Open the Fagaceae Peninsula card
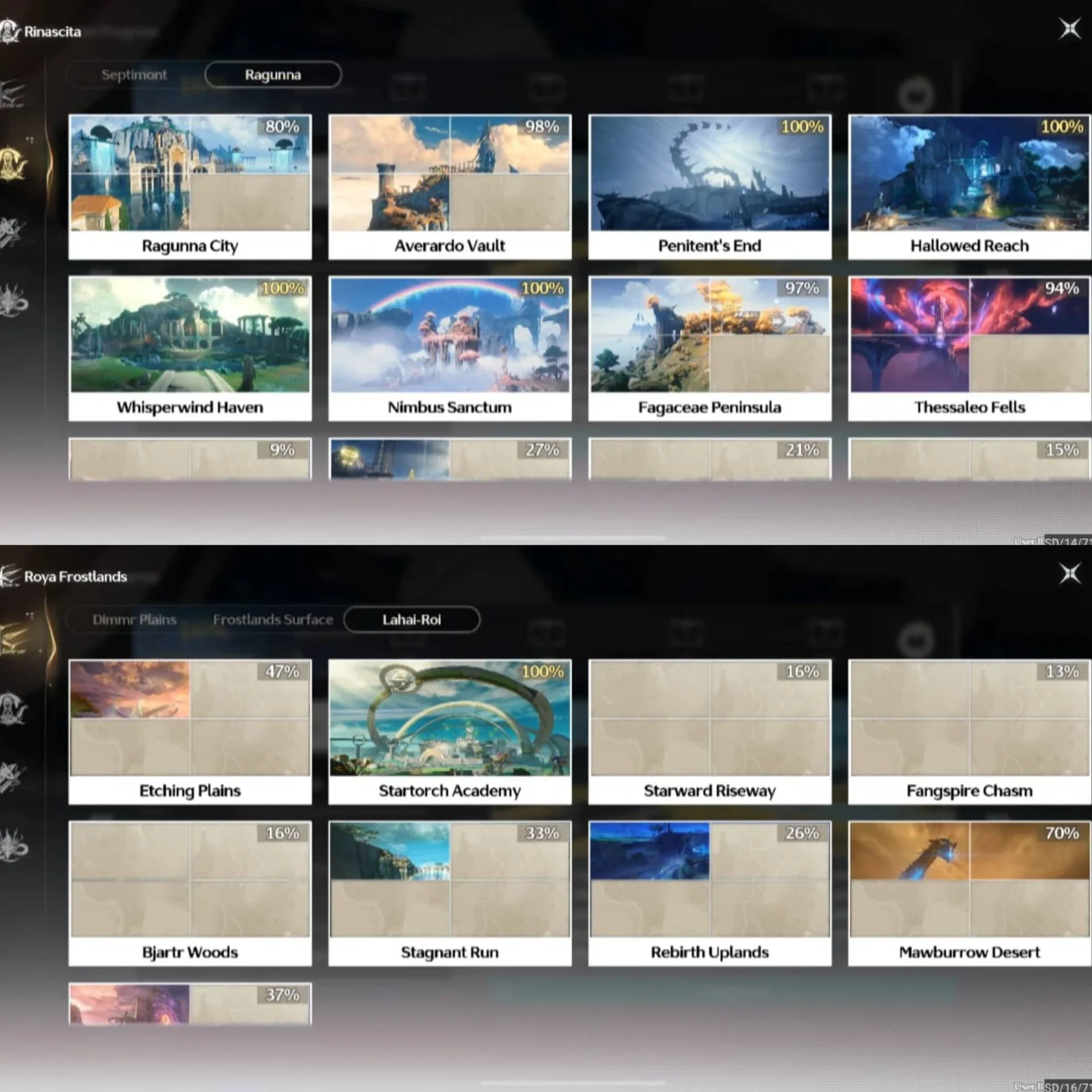 click(x=710, y=349)
